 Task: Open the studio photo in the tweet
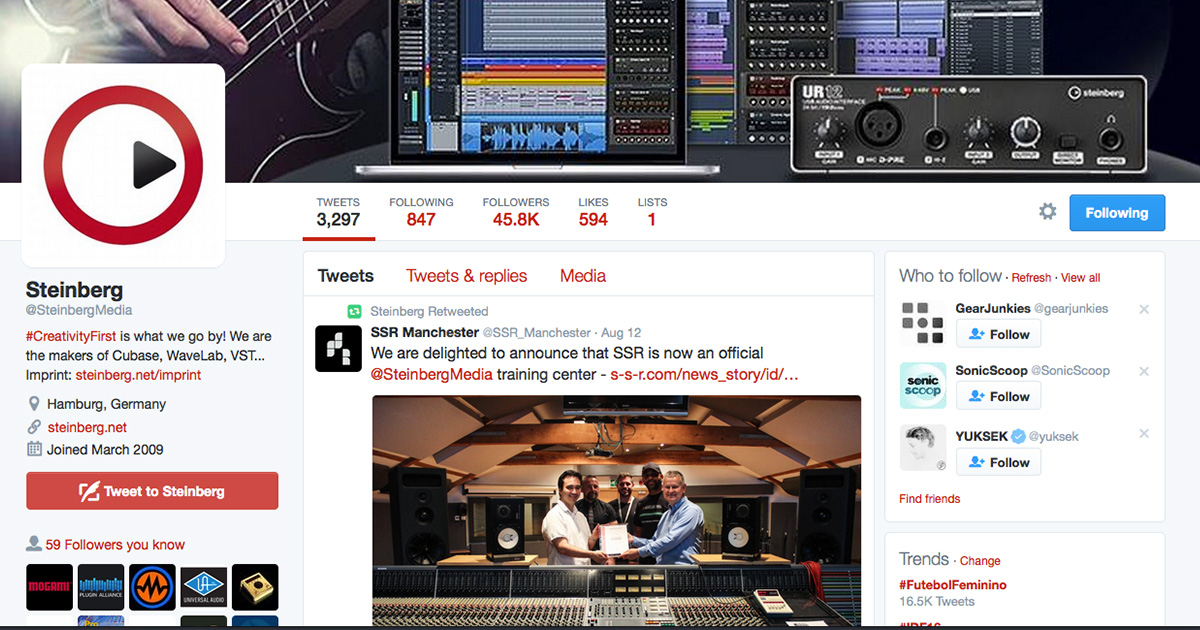(616, 512)
